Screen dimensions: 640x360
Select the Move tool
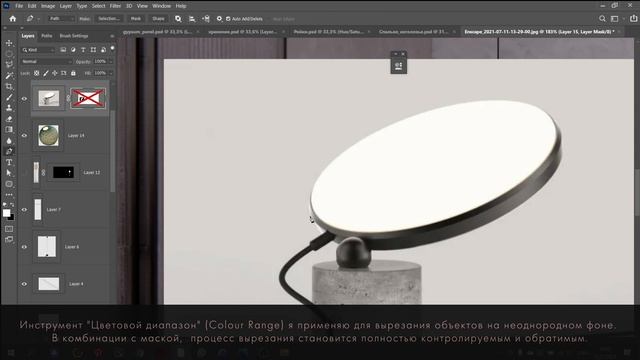click(x=9, y=43)
